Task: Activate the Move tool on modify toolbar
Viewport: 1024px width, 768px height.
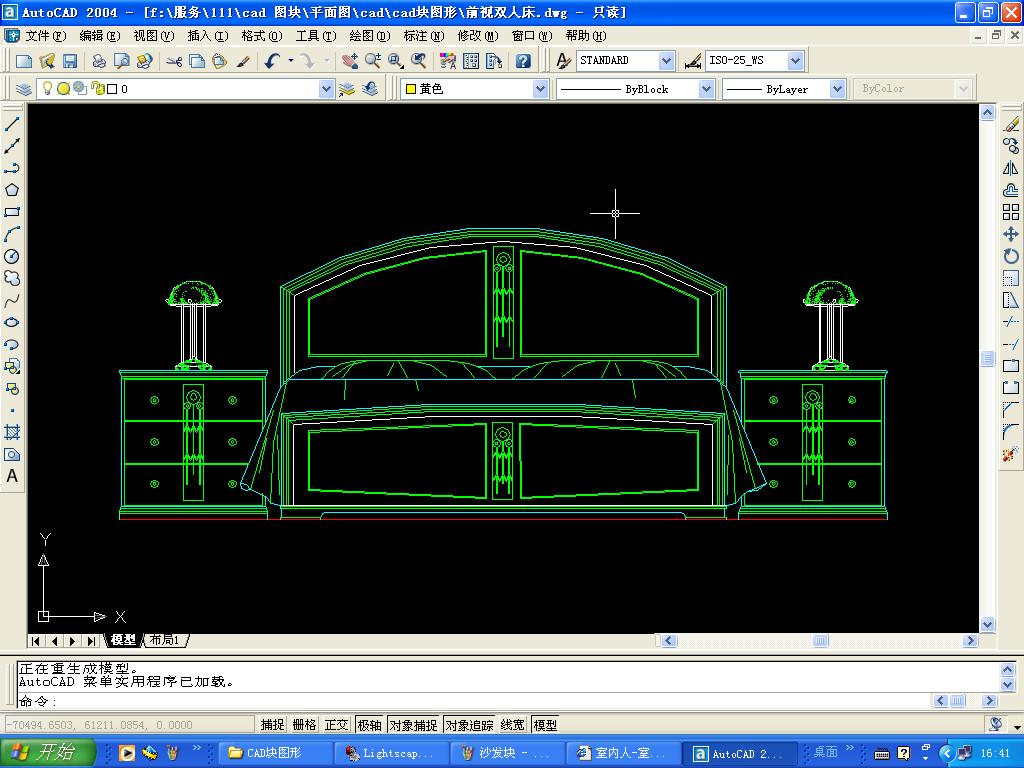Action: click(x=1011, y=234)
